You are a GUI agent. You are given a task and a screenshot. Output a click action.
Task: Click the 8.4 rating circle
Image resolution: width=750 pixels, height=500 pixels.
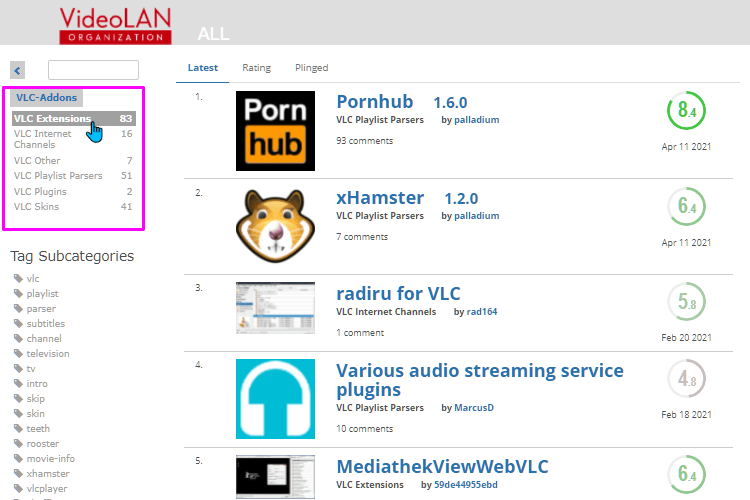tap(686, 111)
